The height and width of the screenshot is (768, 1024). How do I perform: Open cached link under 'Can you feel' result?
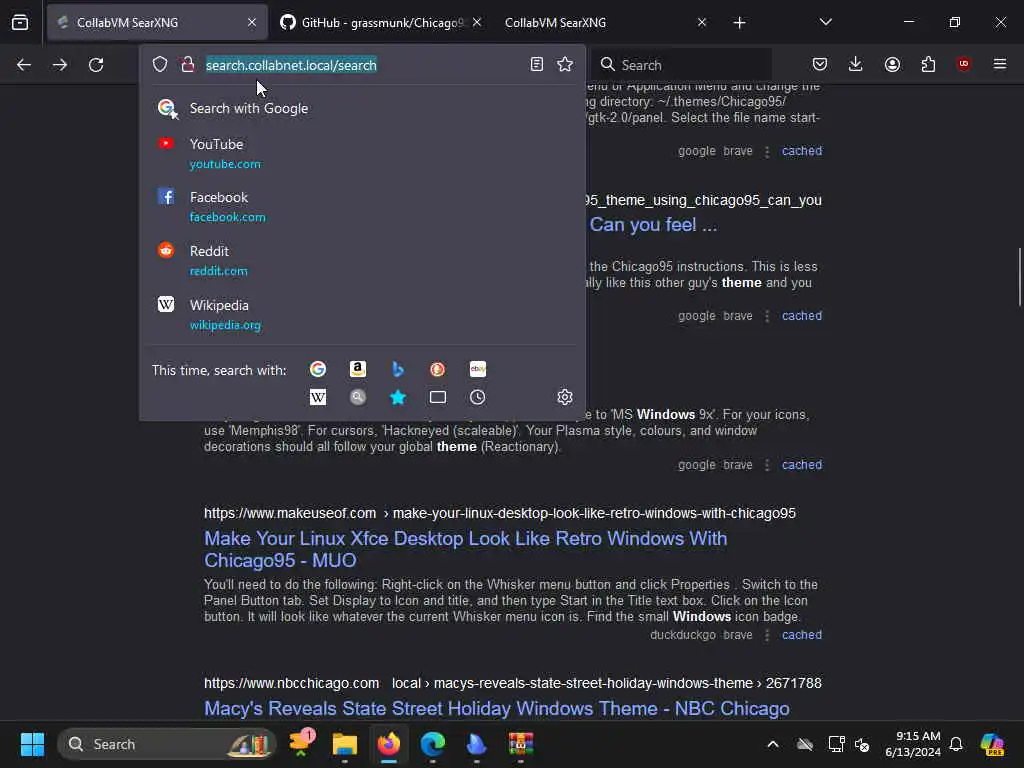pos(802,316)
